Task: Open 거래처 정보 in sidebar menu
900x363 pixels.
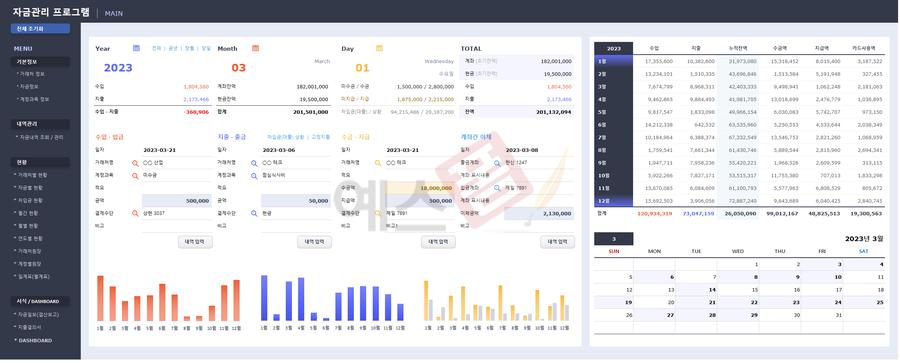Action: pyautogui.click(x=31, y=74)
